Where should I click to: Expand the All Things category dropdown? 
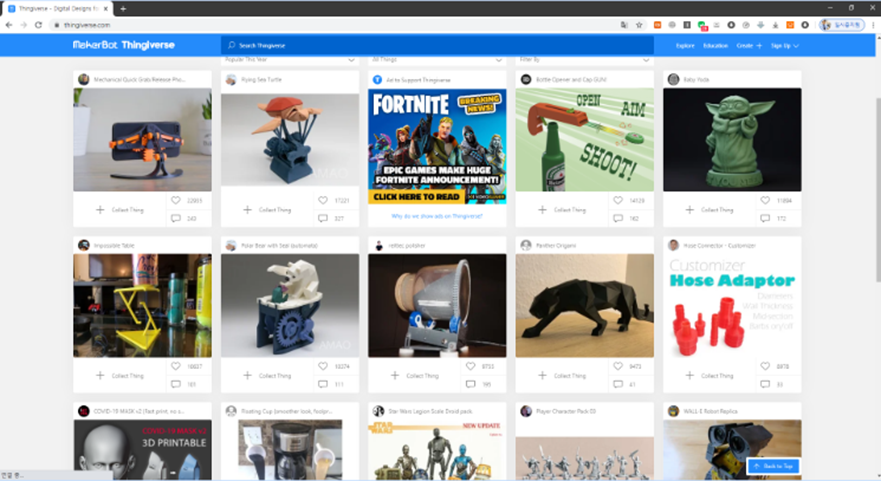tap(437, 60)
